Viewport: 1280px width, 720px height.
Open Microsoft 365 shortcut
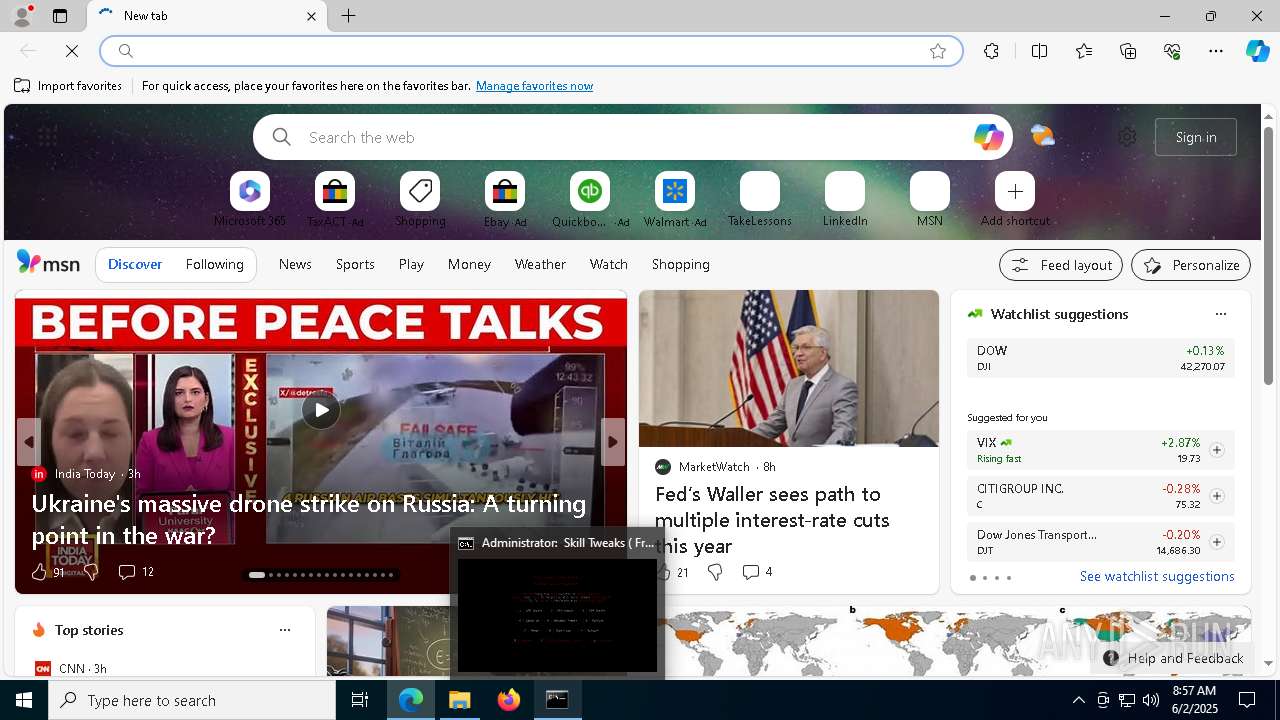pyautogui.click(x=250, y=200)
